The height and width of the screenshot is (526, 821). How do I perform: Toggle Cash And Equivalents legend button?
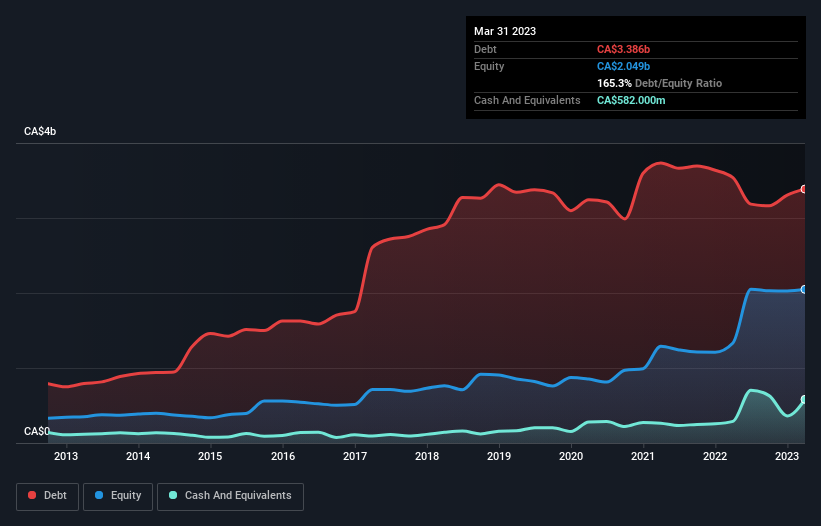230,496
